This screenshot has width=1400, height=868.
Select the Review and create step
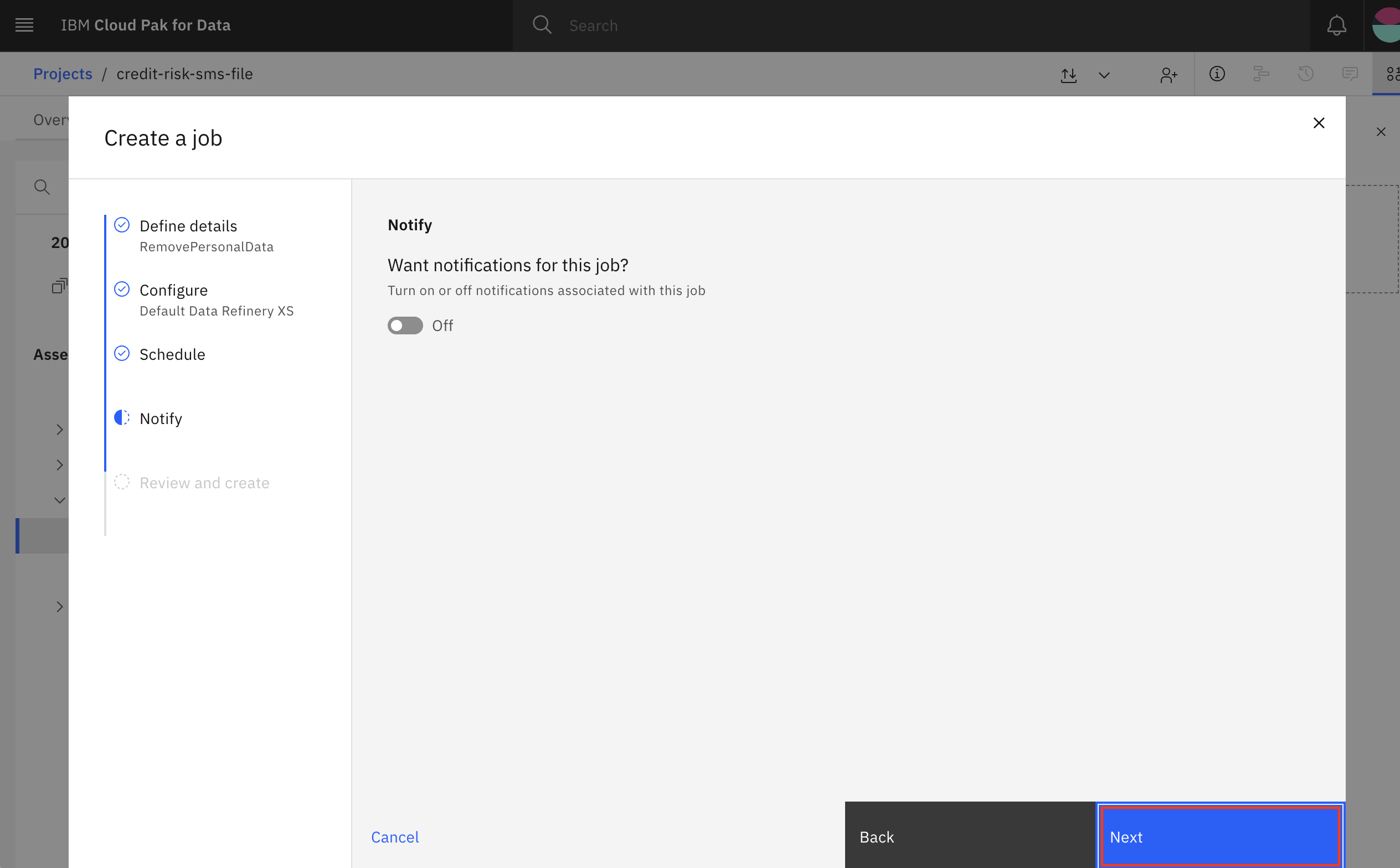pyautogui.click(x=204, y=482)
